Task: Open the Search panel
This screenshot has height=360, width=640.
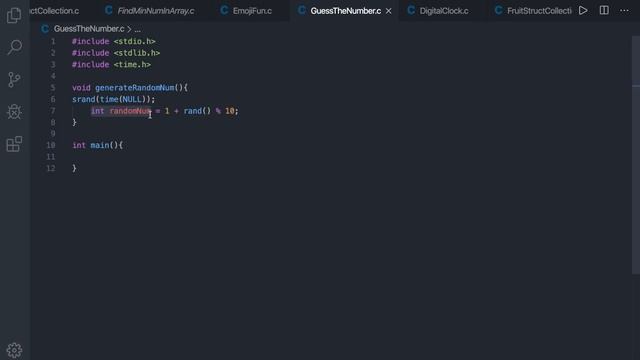Action: point(14,47)
